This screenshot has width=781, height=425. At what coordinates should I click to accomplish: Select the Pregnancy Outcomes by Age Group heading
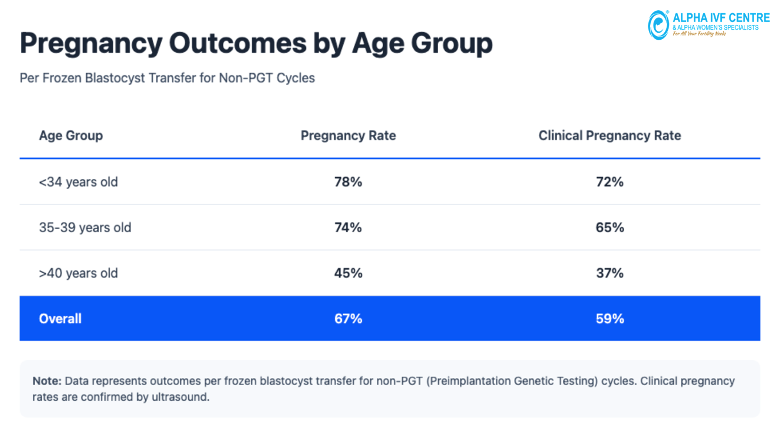tap(256, 44)
